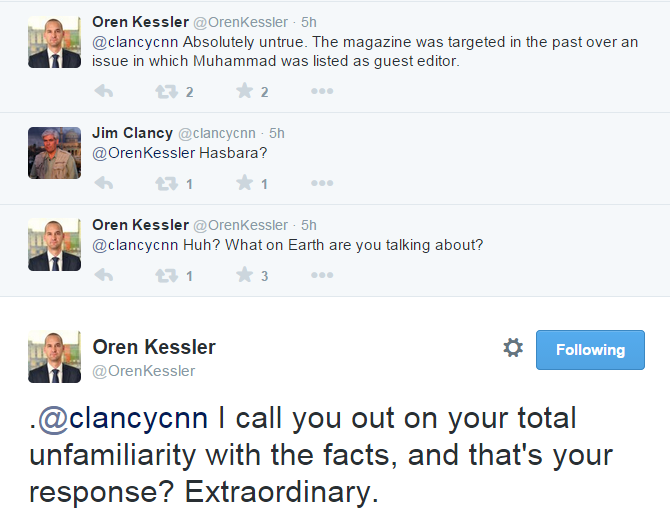Retweet the 'Absolutely untrue' tweet

coord(165,91)
